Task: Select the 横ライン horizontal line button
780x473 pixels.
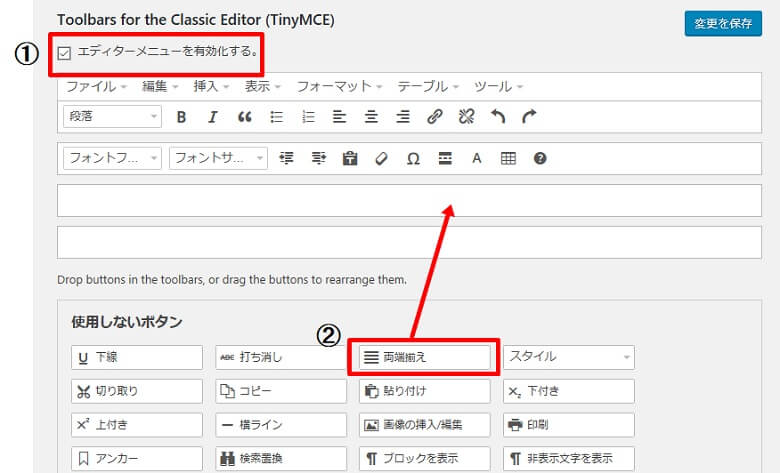Action: click(x=281, y=425)
